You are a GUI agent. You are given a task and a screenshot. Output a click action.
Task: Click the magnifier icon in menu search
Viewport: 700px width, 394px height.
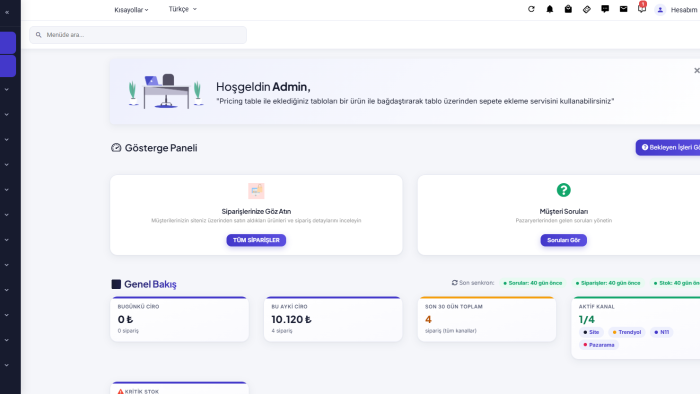click(x=38, y=35)
